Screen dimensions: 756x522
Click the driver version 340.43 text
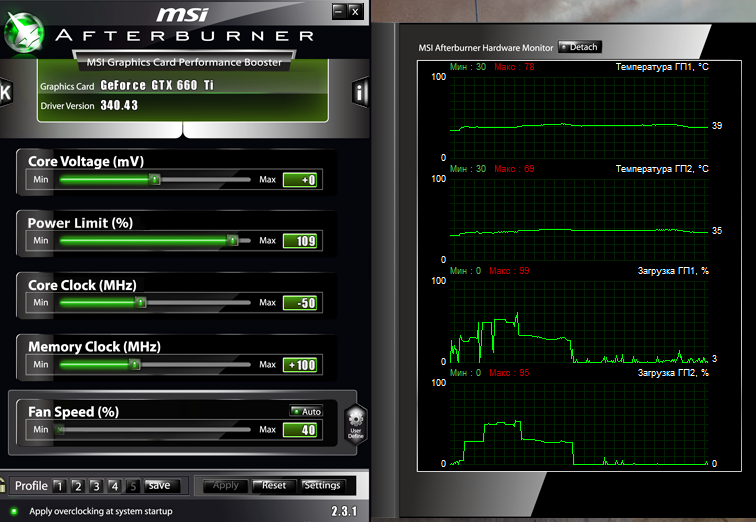pos(119,105)
